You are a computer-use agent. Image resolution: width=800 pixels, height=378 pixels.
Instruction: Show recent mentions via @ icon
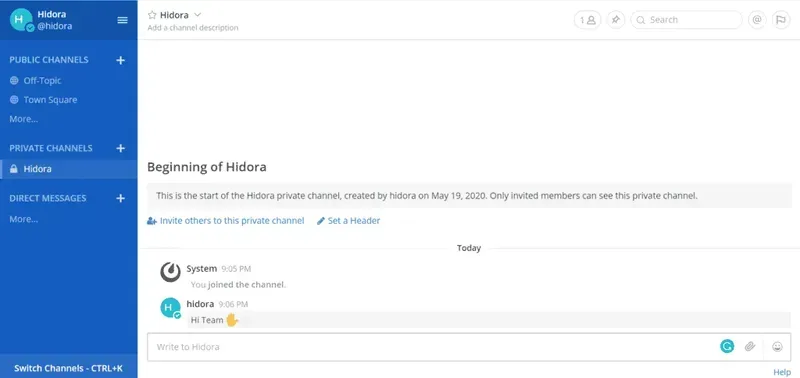click(757, 20)
